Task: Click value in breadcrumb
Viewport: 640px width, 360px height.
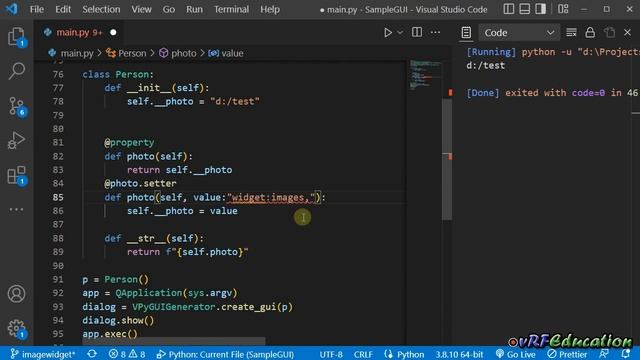Action: 232,53
